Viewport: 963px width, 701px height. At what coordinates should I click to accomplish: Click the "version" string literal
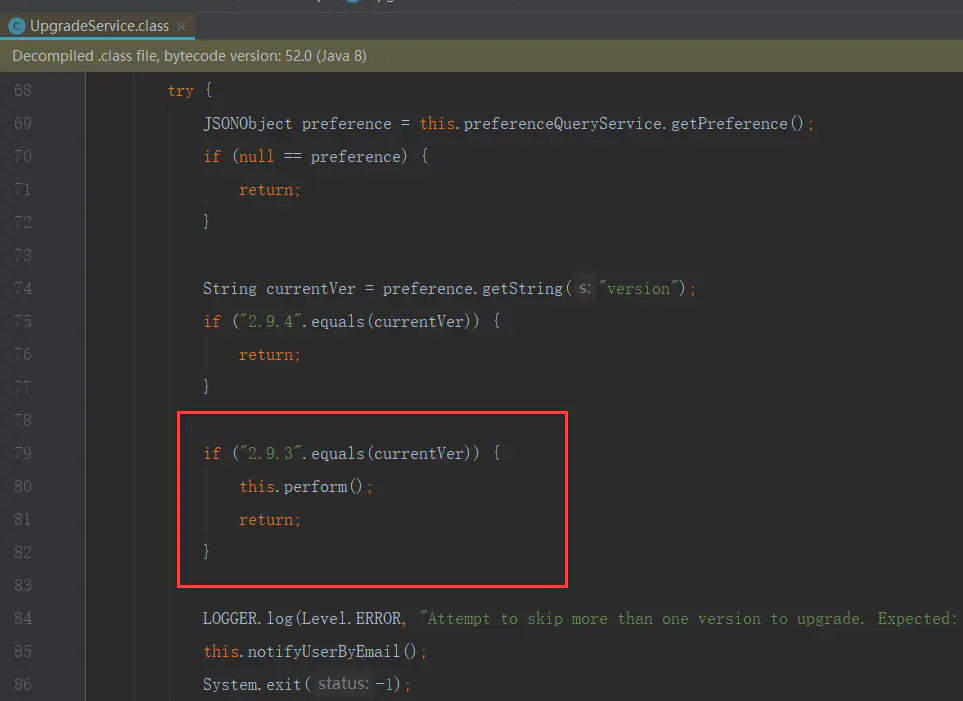coord(639,288)
